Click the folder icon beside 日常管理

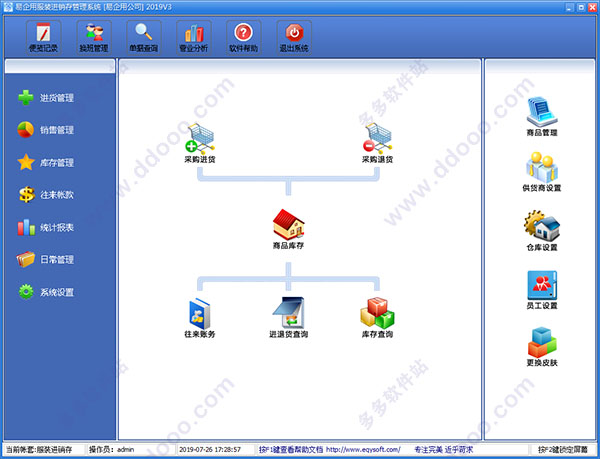pos(26,259)
